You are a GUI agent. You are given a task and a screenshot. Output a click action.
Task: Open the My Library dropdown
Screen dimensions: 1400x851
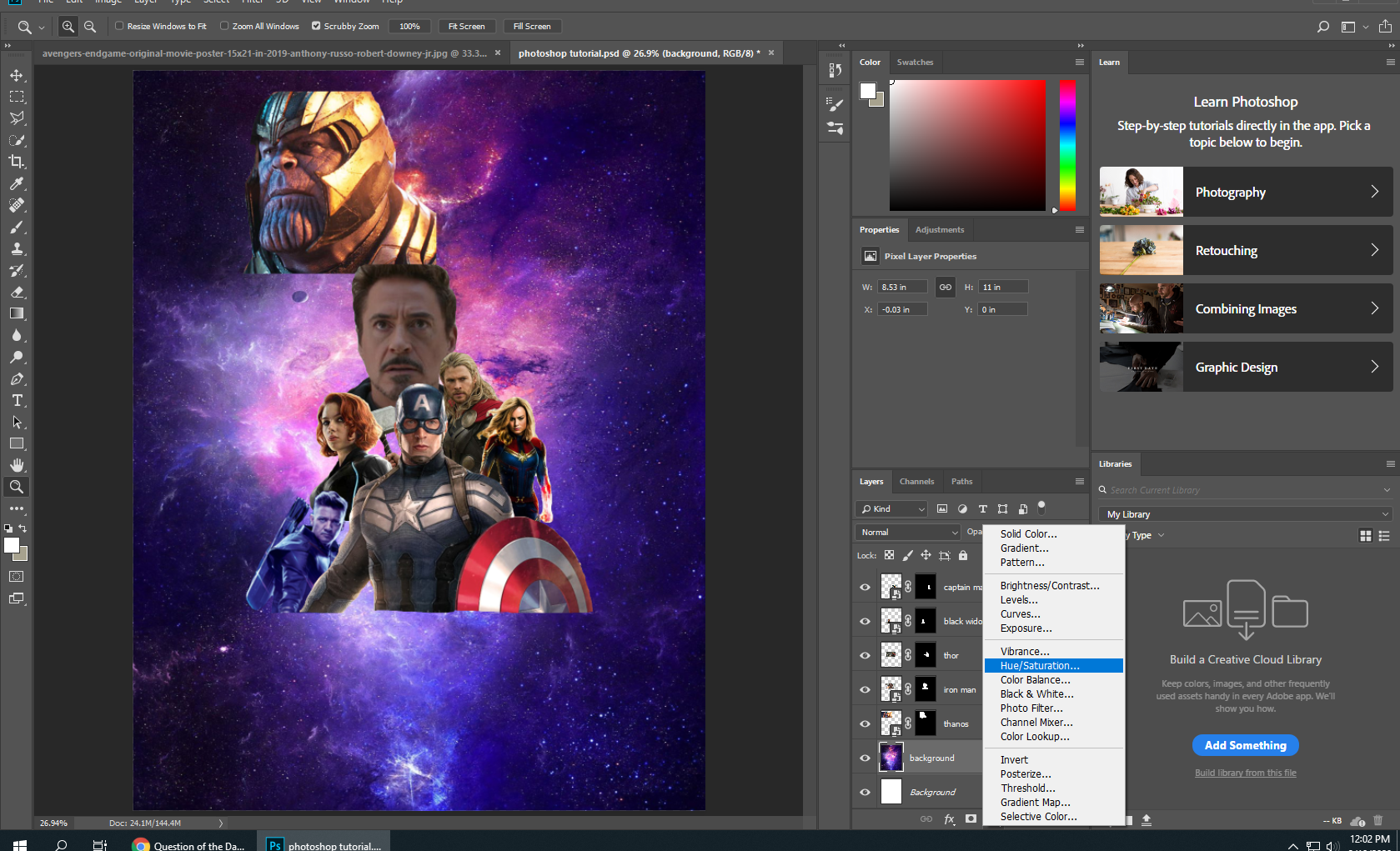tap(1246, 514)
